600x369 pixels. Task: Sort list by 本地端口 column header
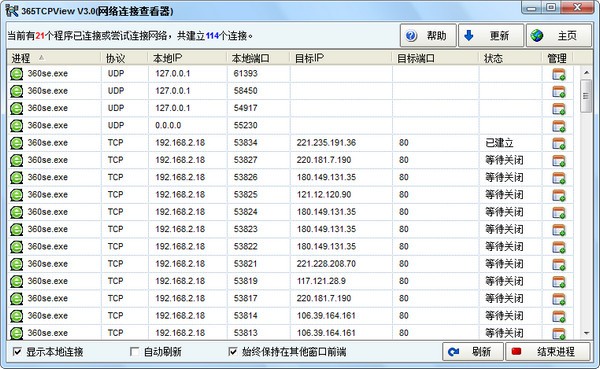pos(258,58)
